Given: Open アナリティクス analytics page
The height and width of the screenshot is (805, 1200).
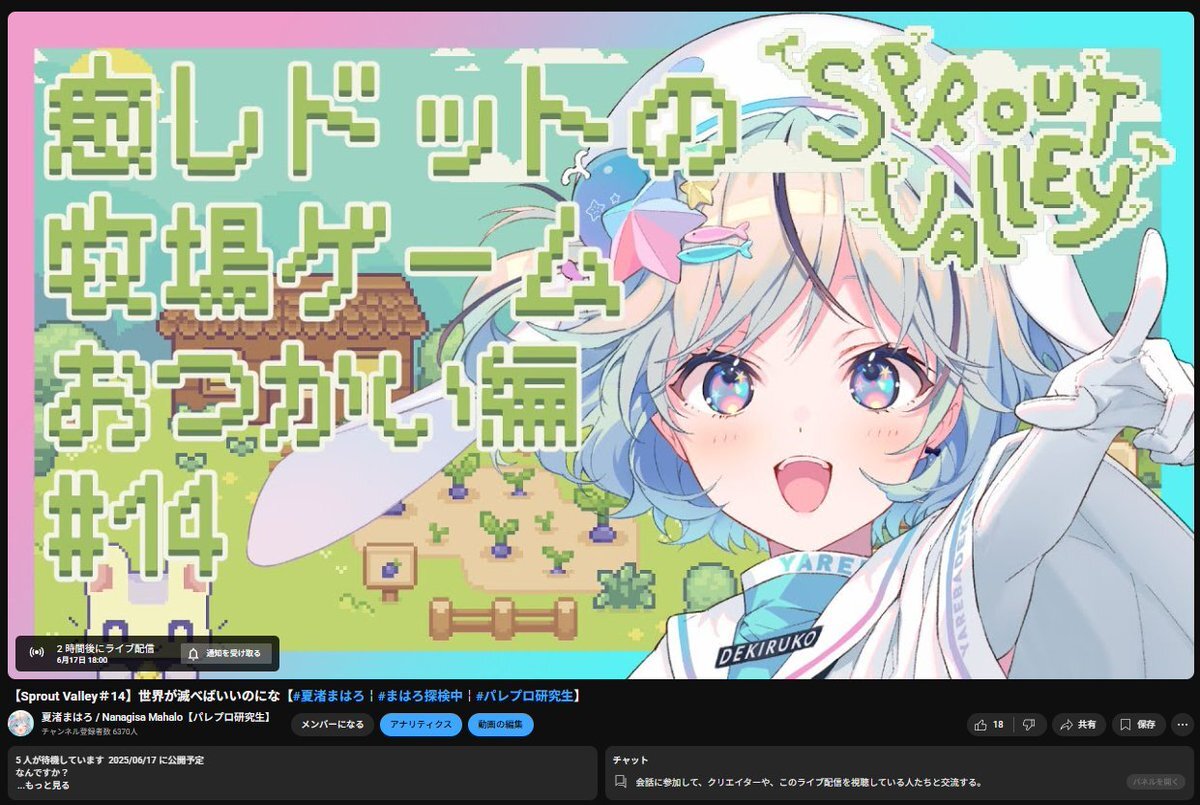Looking at the screenshot, I should pos(420,725).
